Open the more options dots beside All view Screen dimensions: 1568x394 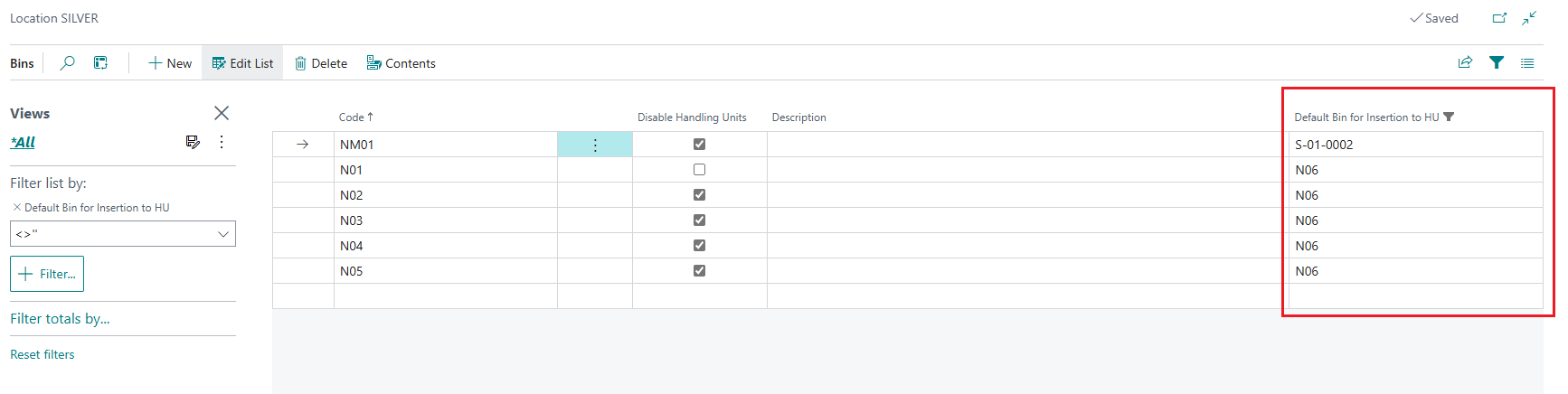(x=222, y=142)
